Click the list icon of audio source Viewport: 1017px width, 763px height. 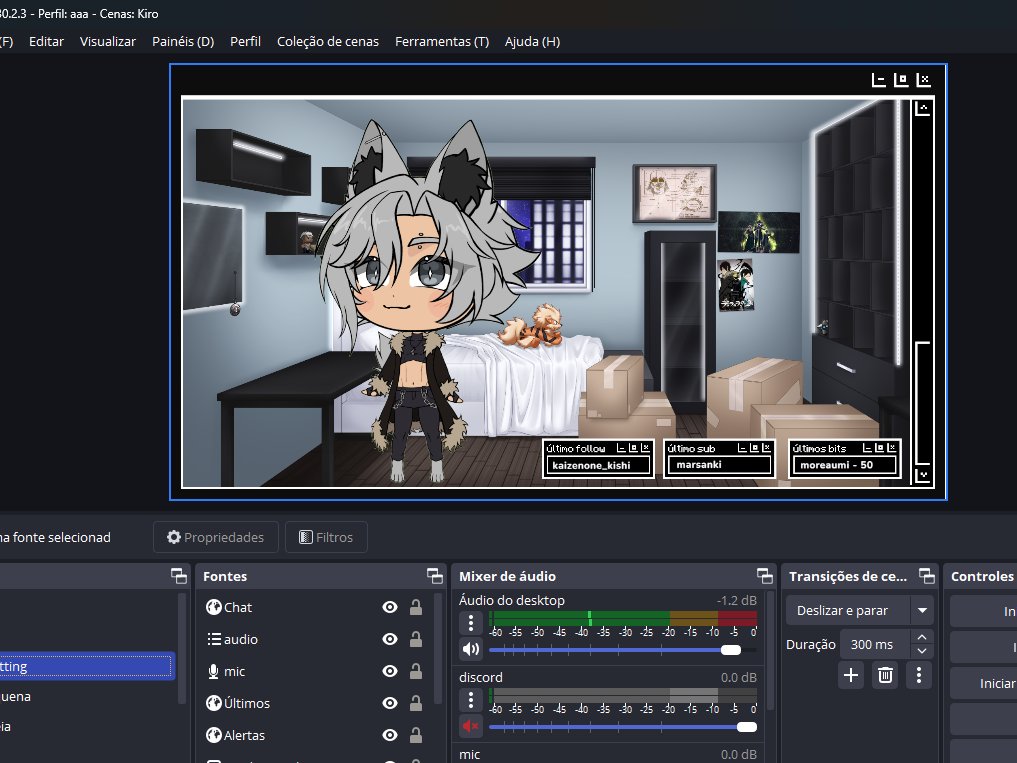[x=214, y=639]
